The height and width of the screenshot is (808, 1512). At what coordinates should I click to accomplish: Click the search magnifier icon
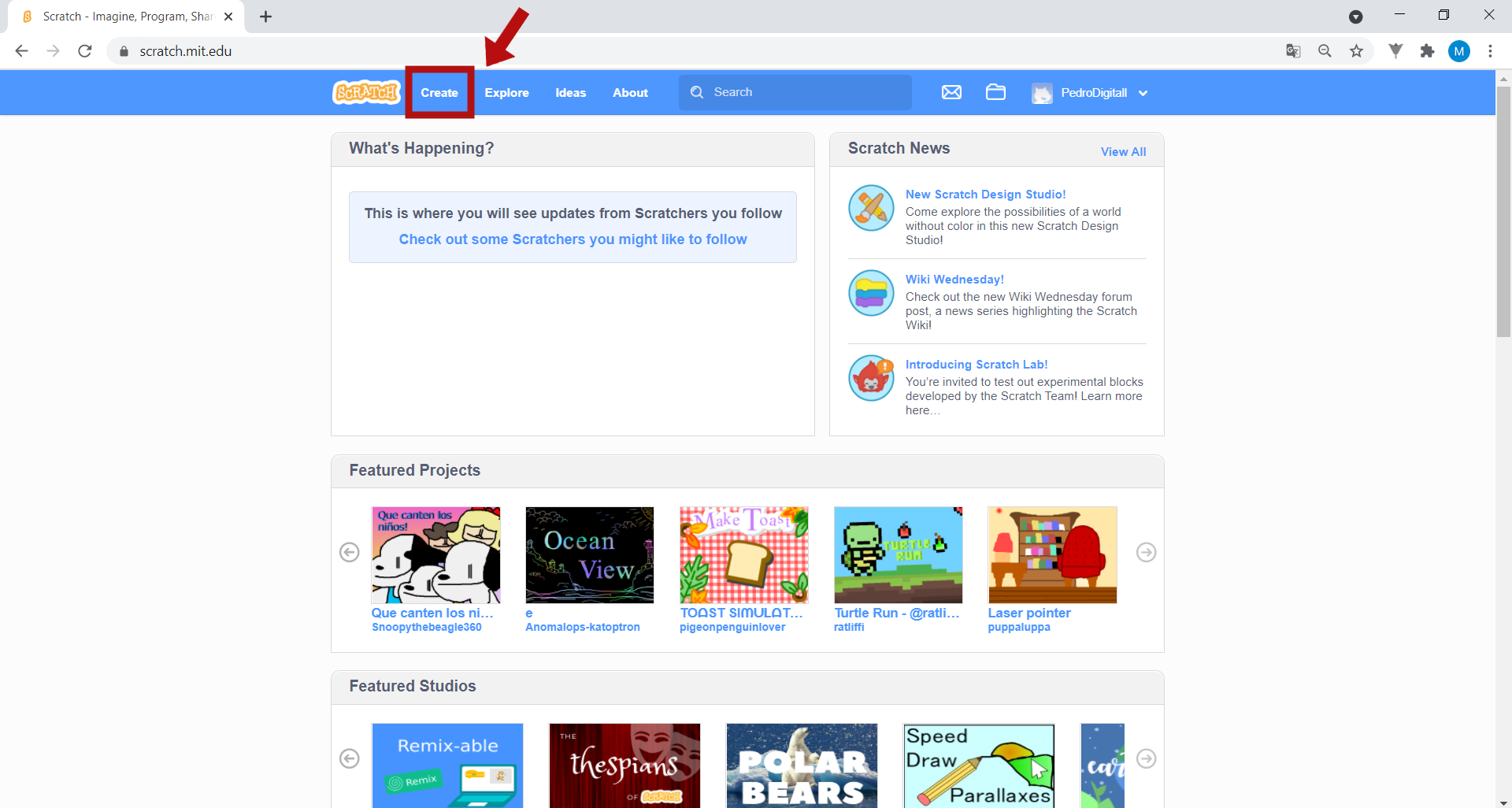click(697, 92)
